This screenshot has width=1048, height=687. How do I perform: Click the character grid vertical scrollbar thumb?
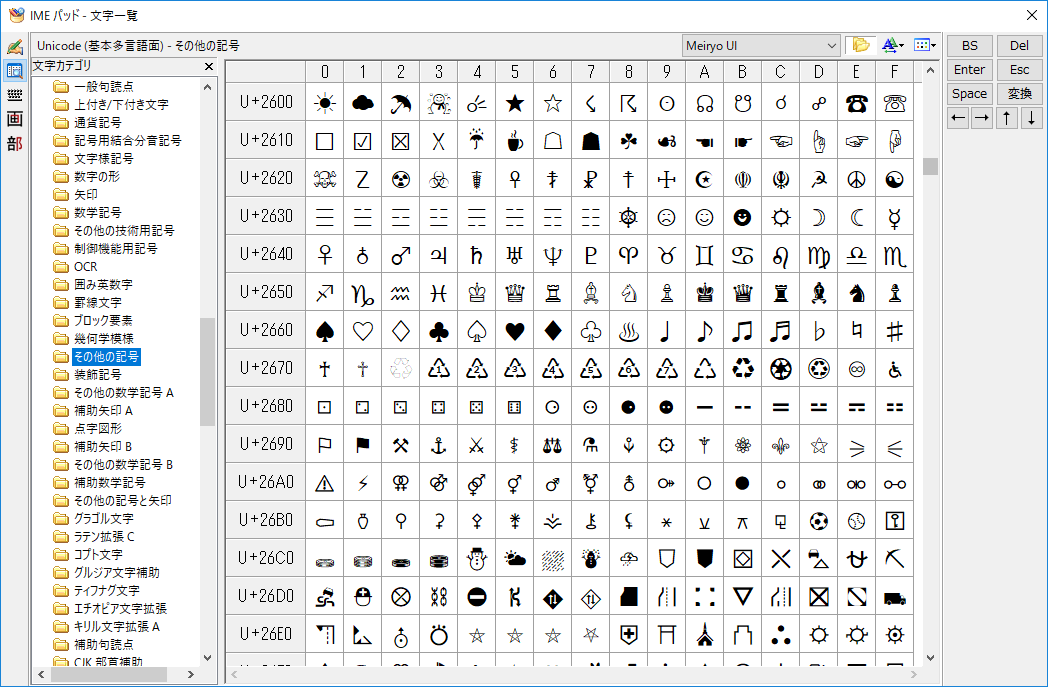930,166
